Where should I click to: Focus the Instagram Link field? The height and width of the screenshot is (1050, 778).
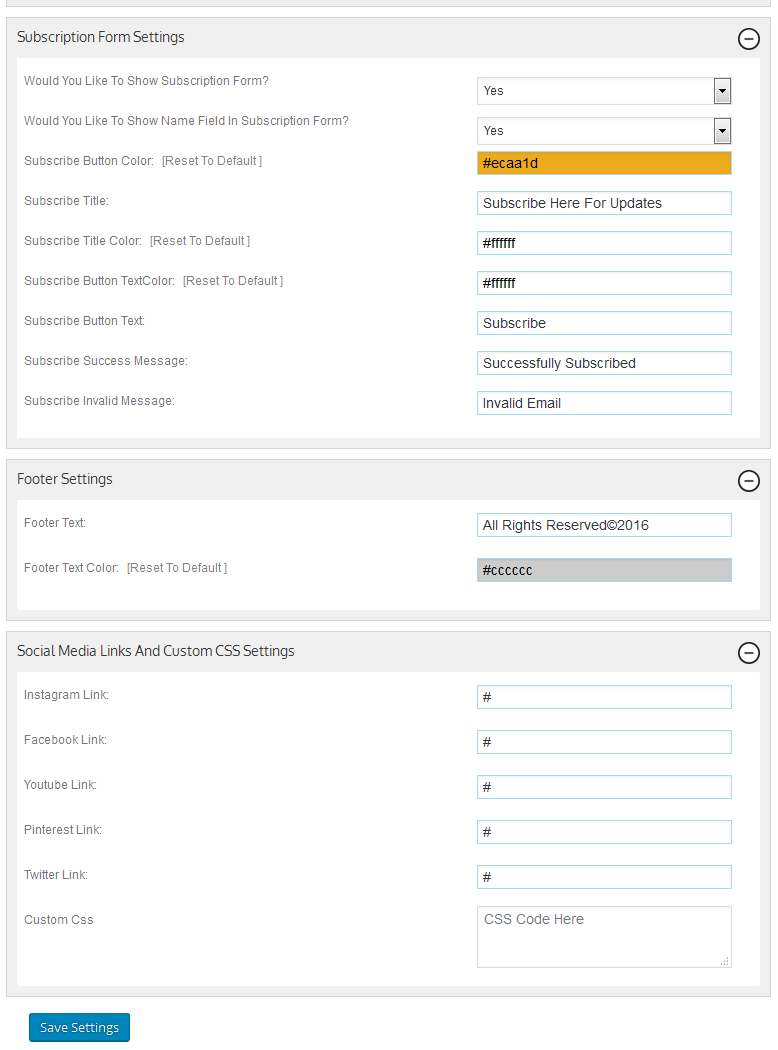604,698
